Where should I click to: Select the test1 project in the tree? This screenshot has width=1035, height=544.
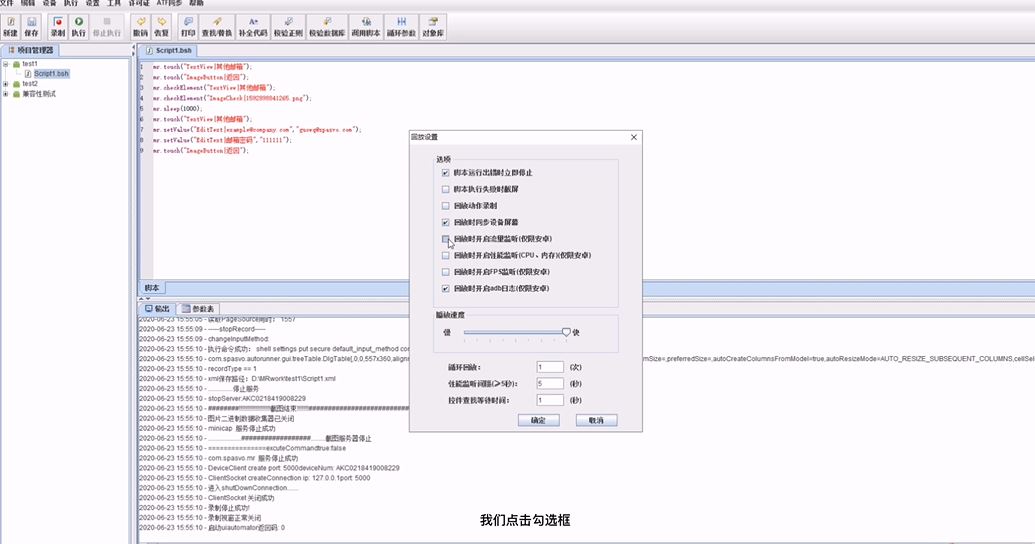(30, 64)
